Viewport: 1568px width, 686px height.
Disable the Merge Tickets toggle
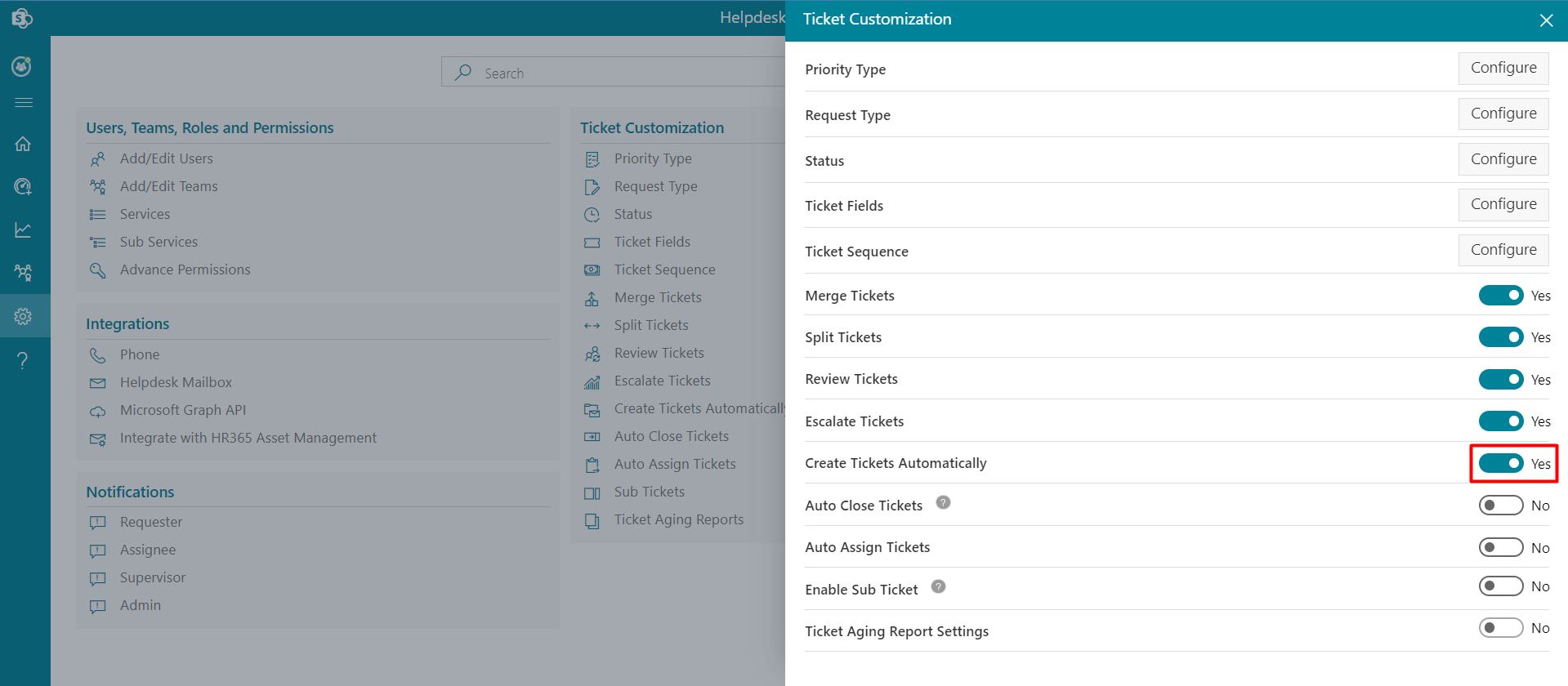[1500, 296]
